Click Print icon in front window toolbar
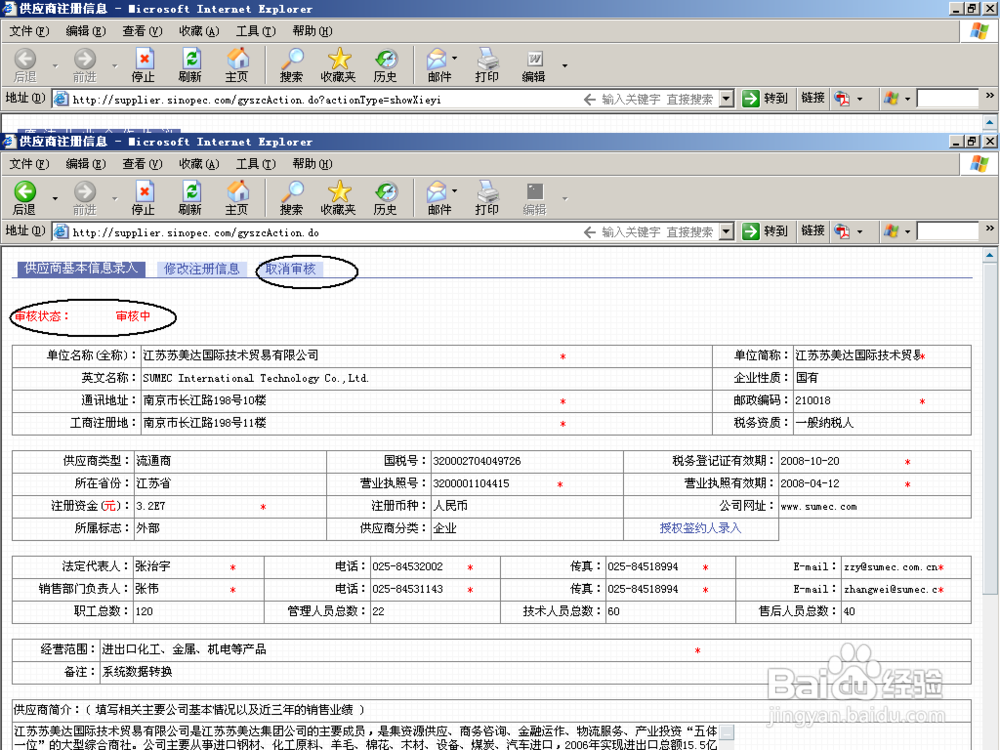1000x750 pixels. coord(487,191)
